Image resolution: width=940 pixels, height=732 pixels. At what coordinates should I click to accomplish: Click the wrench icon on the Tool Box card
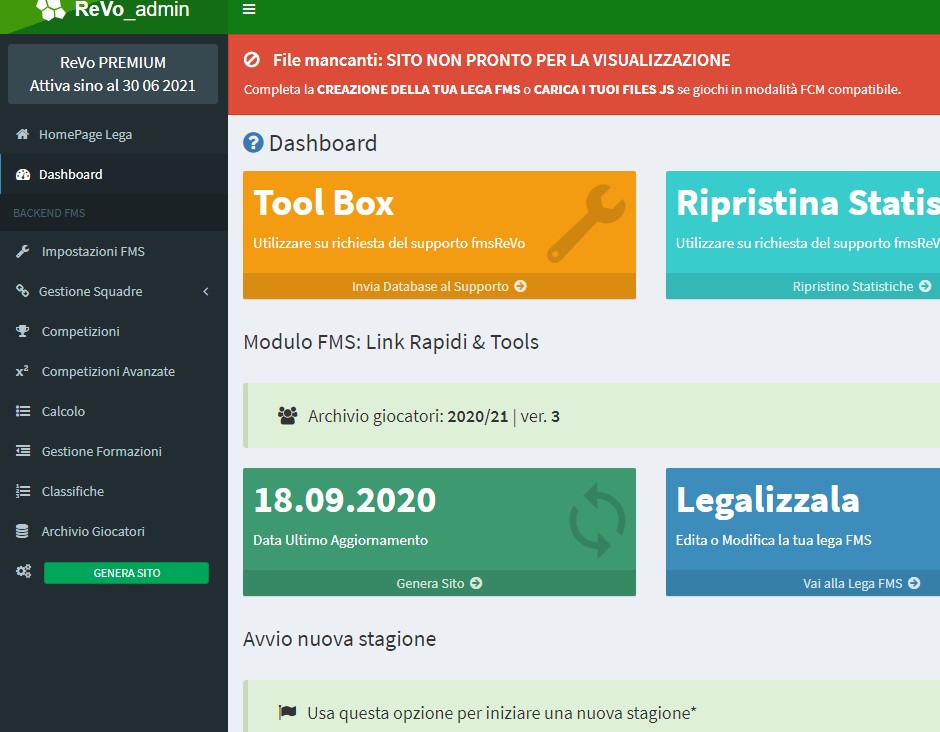tap(596, 217)
